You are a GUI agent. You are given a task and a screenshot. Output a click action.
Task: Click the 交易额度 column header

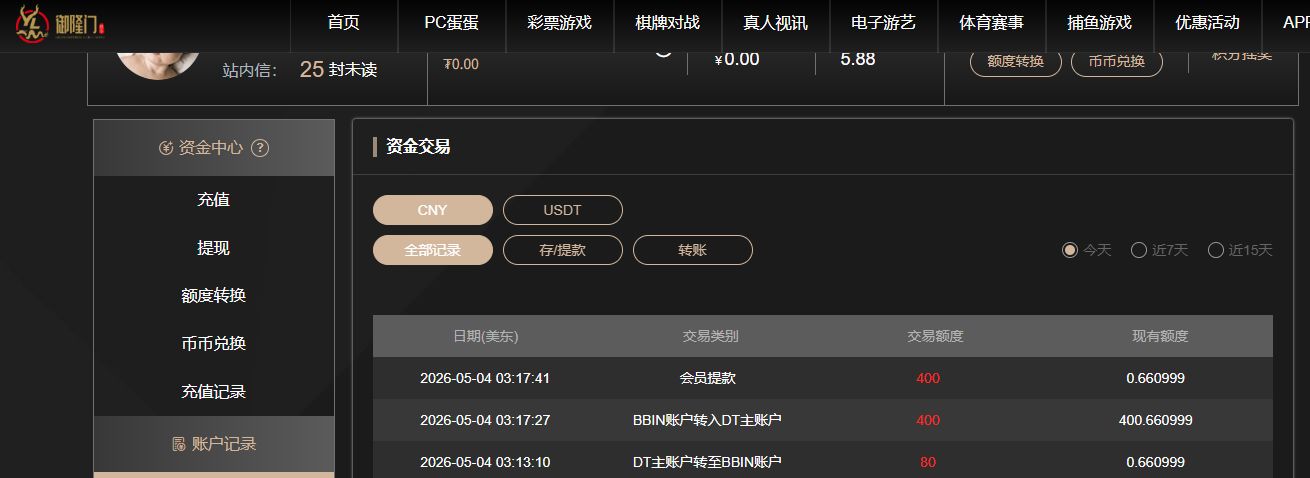[935, 337]
